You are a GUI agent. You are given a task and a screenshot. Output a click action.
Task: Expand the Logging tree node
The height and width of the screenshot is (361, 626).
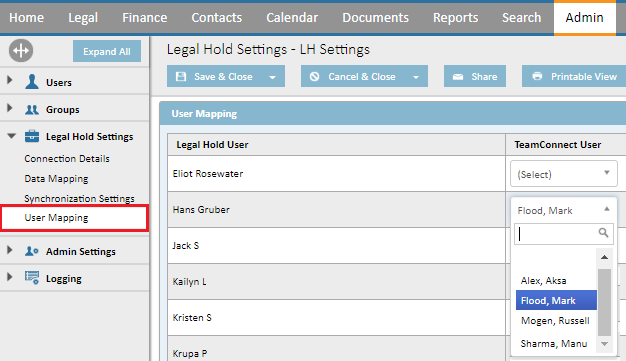coord(10,277)
